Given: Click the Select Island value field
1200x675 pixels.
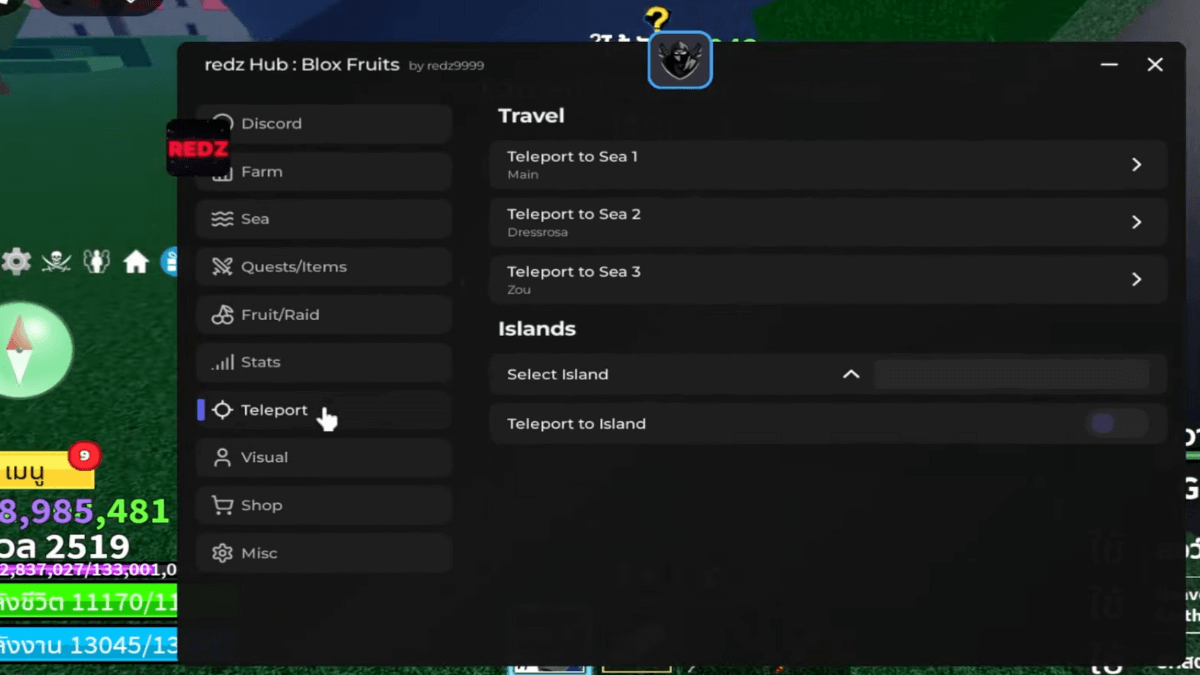Looking at the screenshot, I should [x=1011, y=374].
